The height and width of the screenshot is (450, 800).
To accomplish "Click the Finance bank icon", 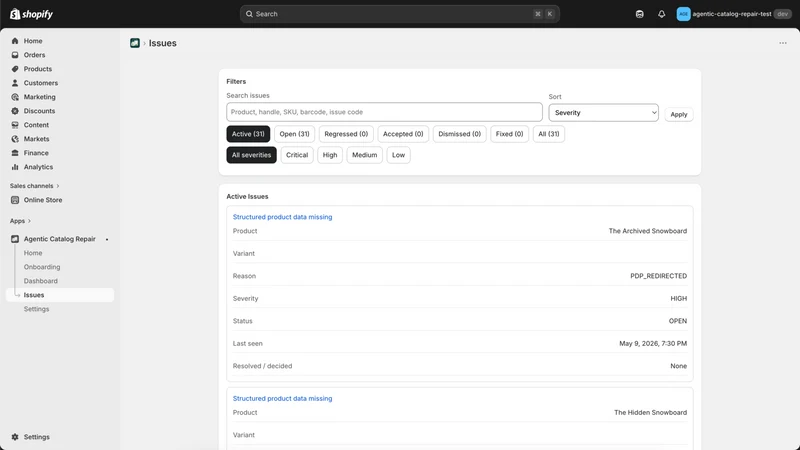I will 15,153.
